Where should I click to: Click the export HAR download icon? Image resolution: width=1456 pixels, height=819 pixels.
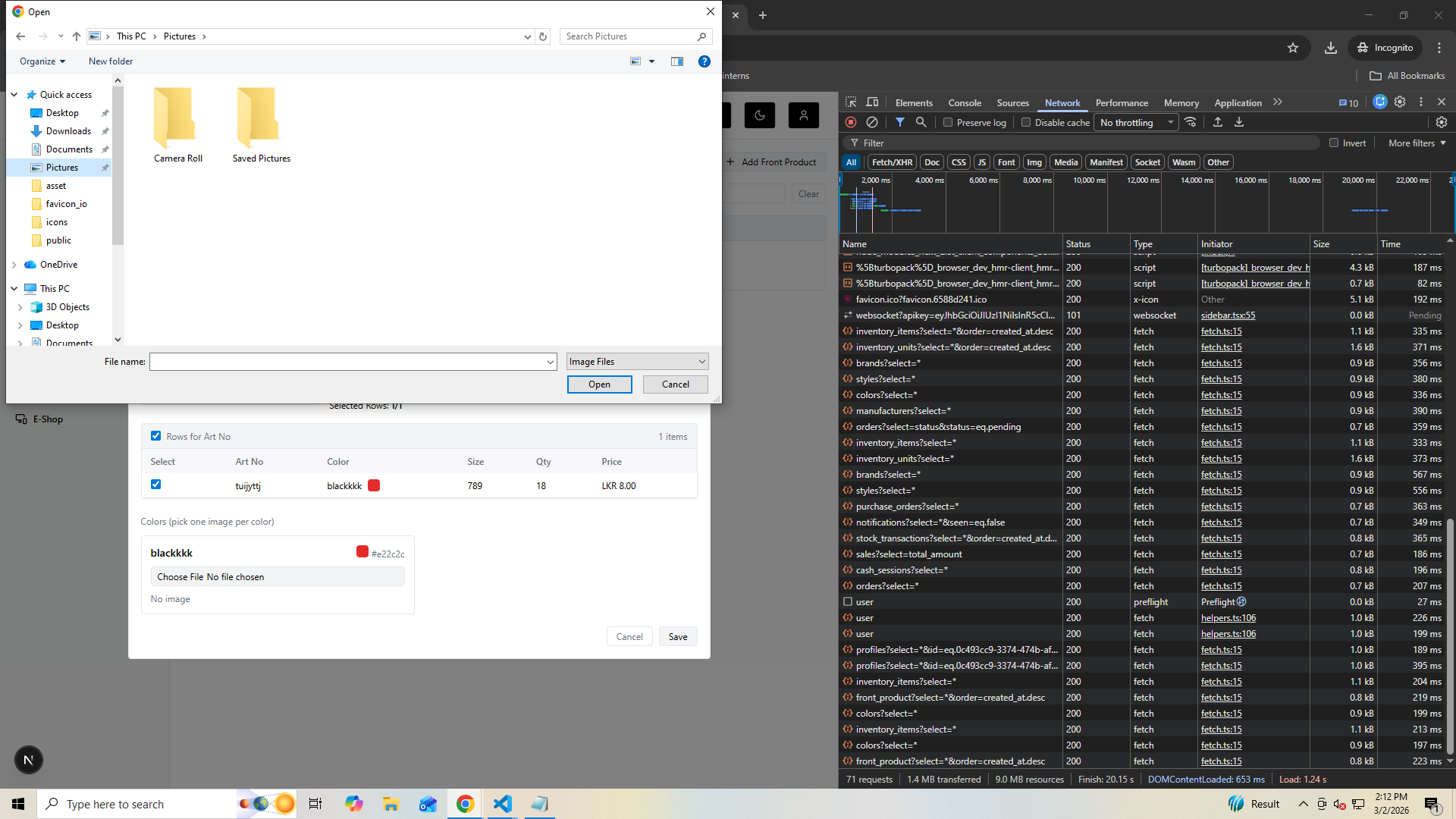coord(1239,122)
